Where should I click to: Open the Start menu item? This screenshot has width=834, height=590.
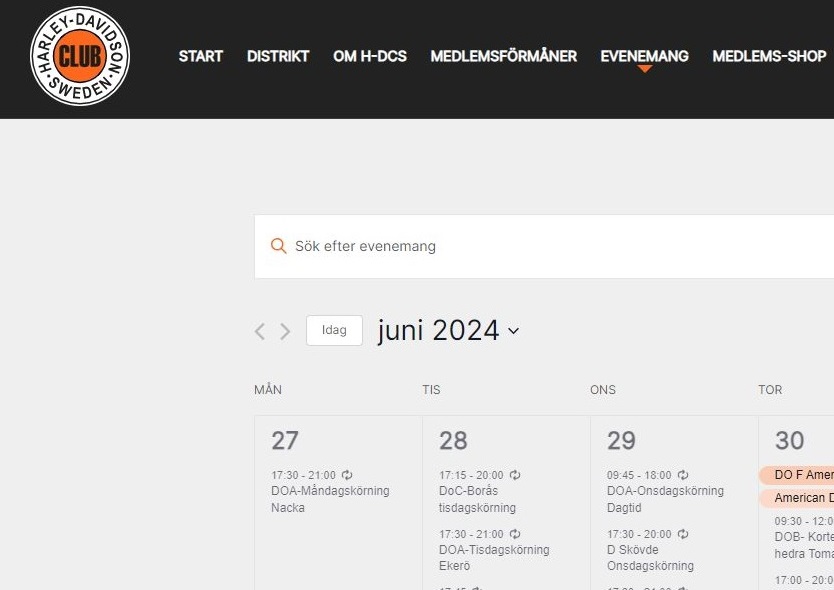coord(200,56)
